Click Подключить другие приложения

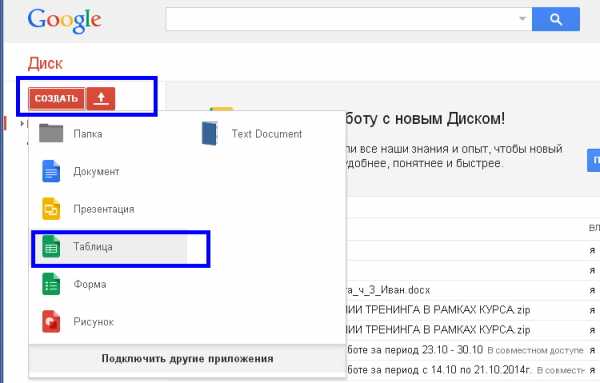187,359
